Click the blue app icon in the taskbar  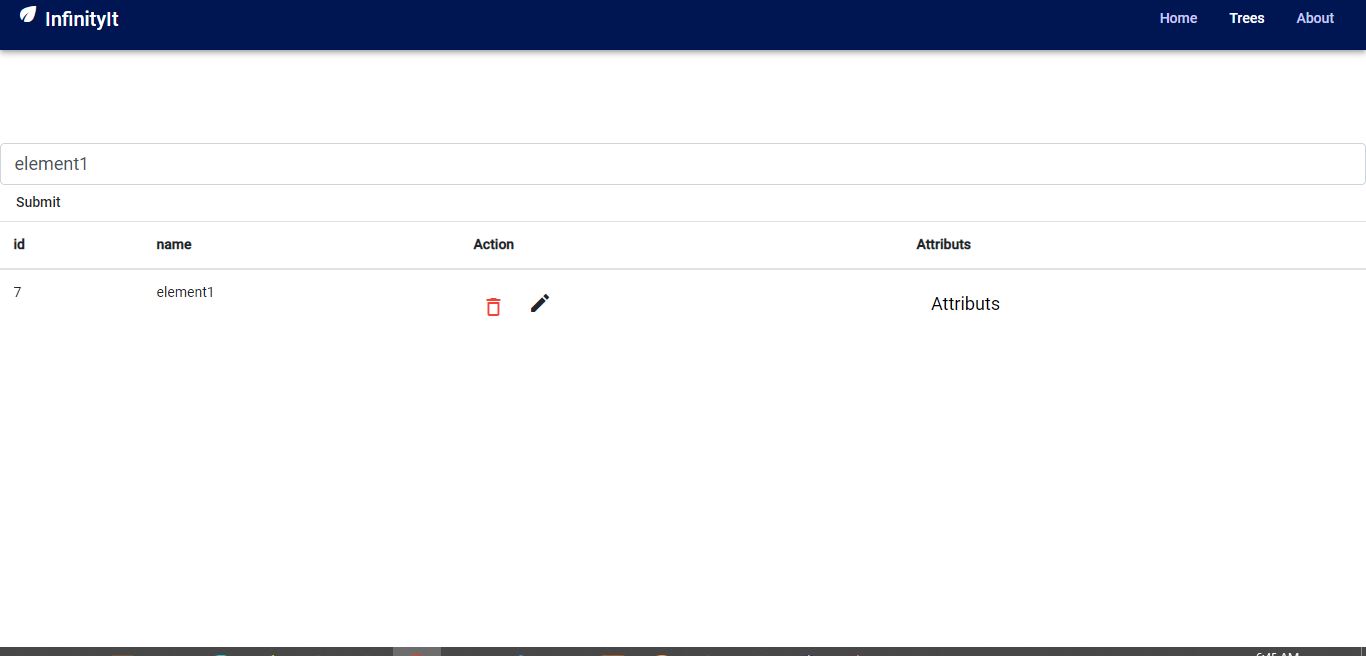click(x=520, y=652)
